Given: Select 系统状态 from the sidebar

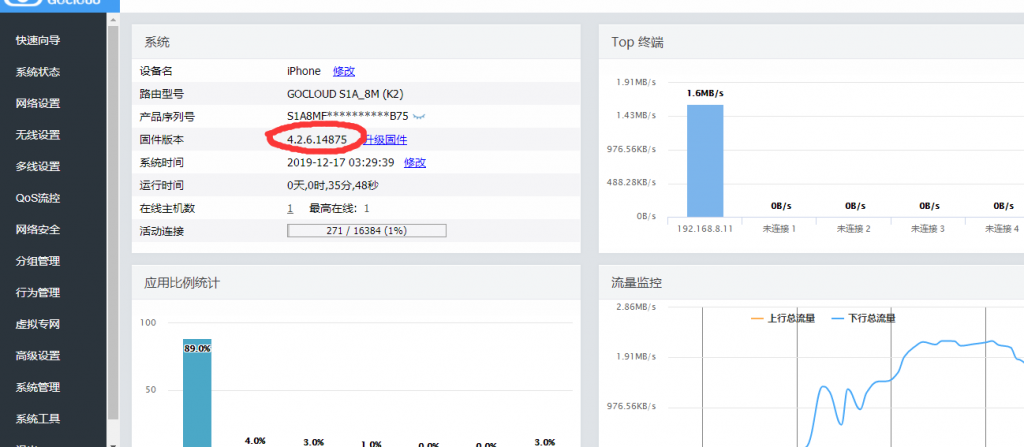Looking at the screenshot, I should tap(38, 72).
